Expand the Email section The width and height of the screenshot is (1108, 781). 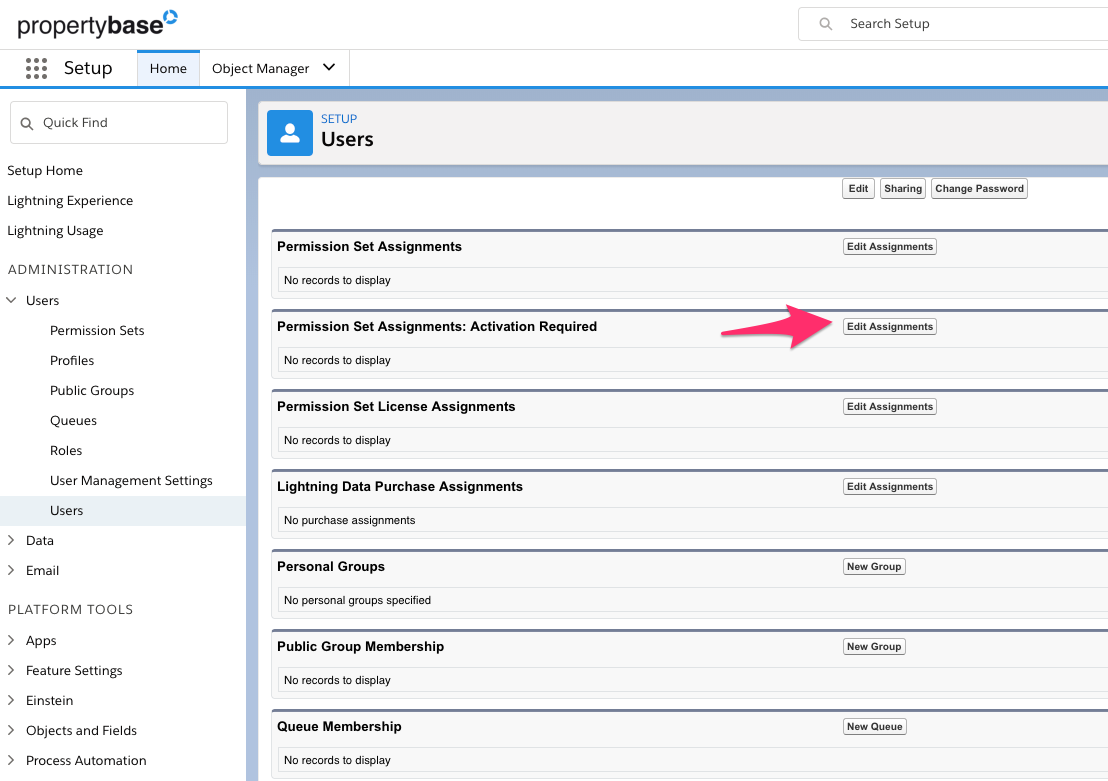click(x=11, y=570)
